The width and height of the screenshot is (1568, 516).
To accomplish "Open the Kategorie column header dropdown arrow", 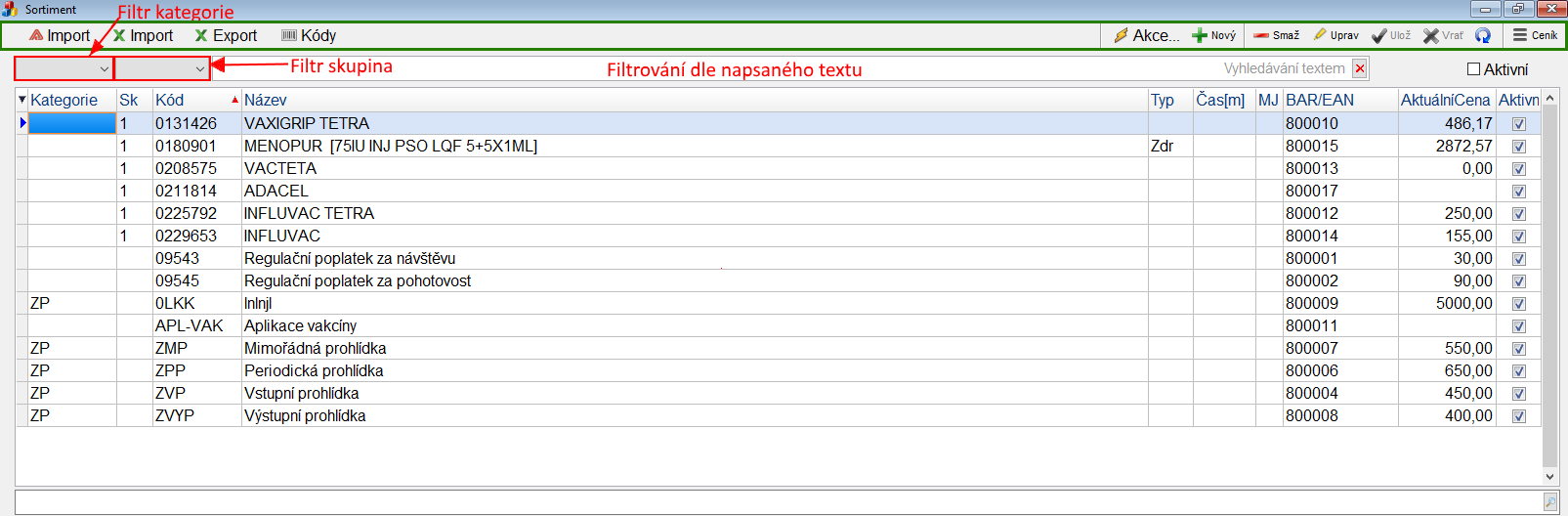I will click(22, 100).
